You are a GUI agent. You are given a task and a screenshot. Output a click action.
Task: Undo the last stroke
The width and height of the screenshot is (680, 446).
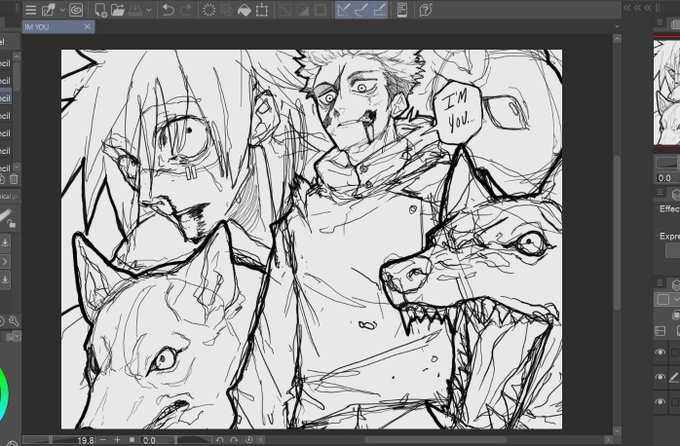coord(168,10)
